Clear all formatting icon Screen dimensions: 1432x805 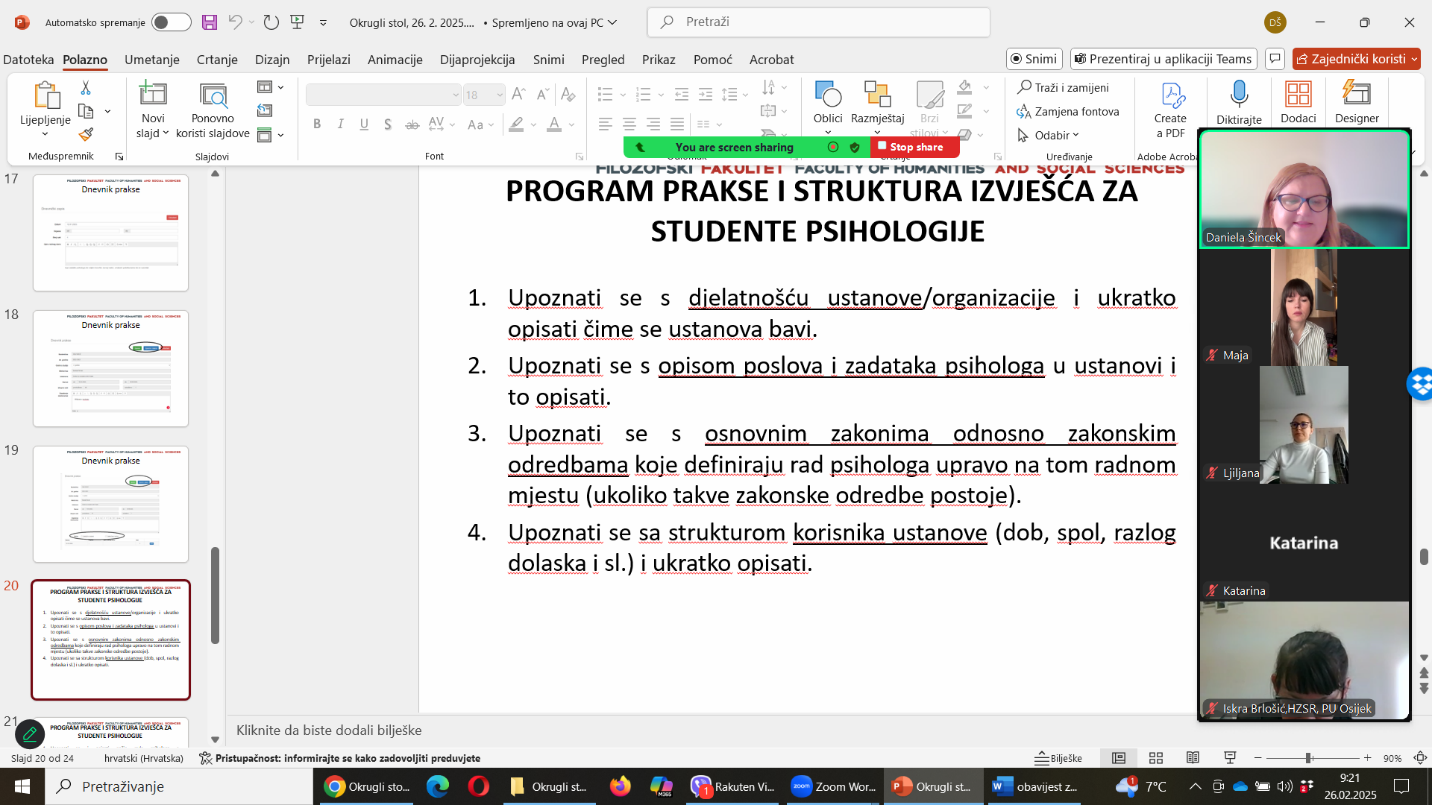568,95
